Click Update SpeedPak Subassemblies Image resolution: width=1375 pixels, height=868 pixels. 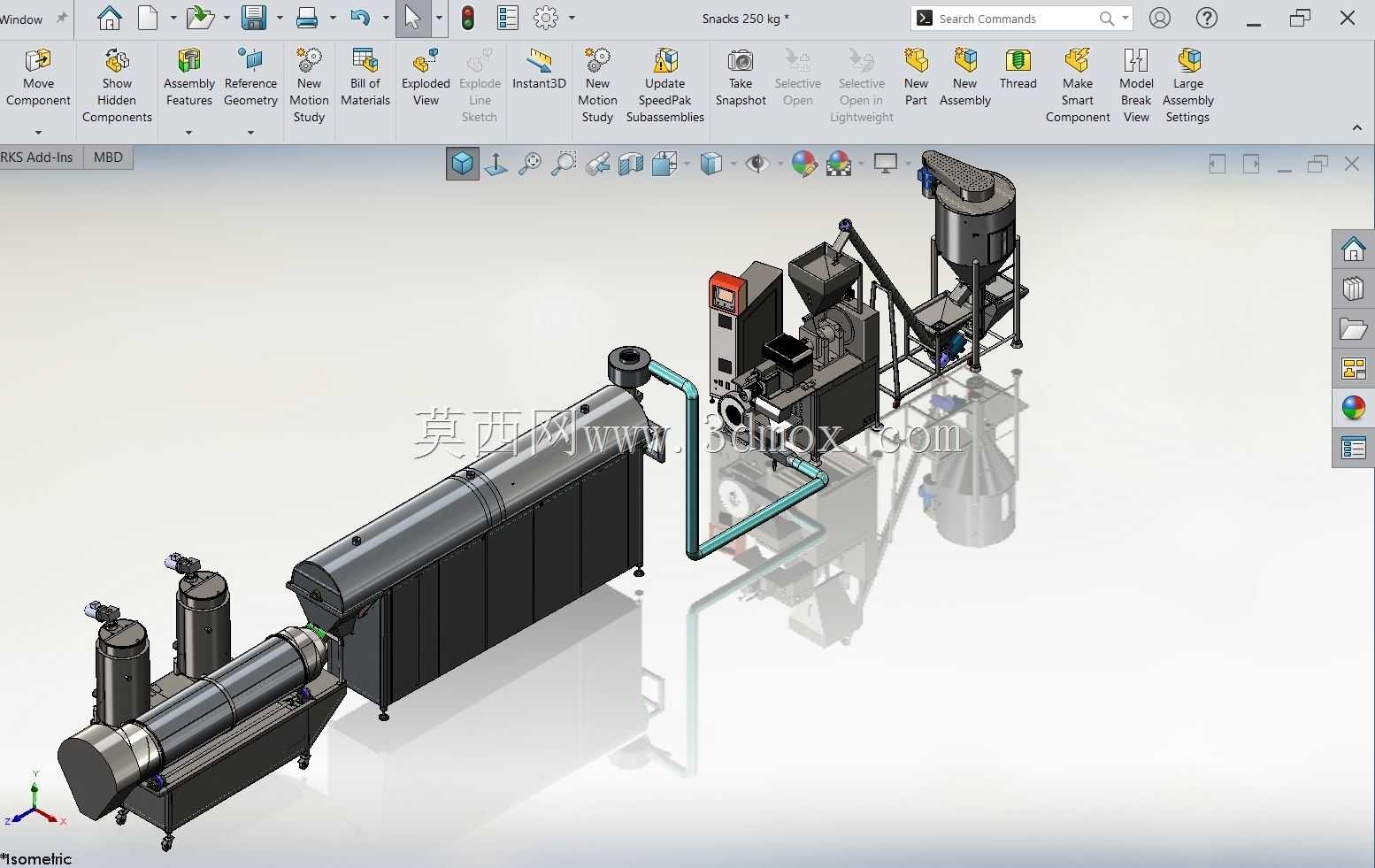664,85
